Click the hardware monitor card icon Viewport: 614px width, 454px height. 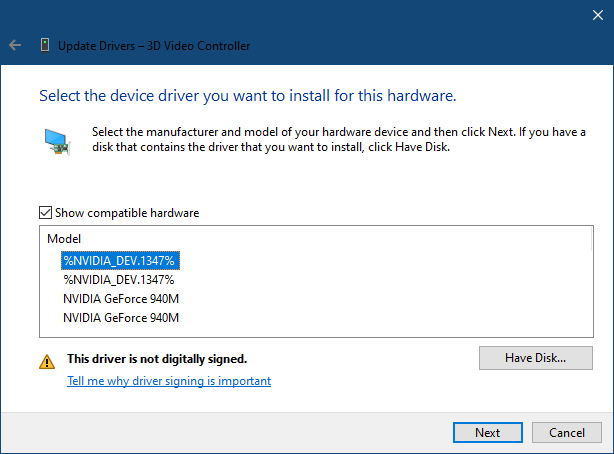coord(57,142)
